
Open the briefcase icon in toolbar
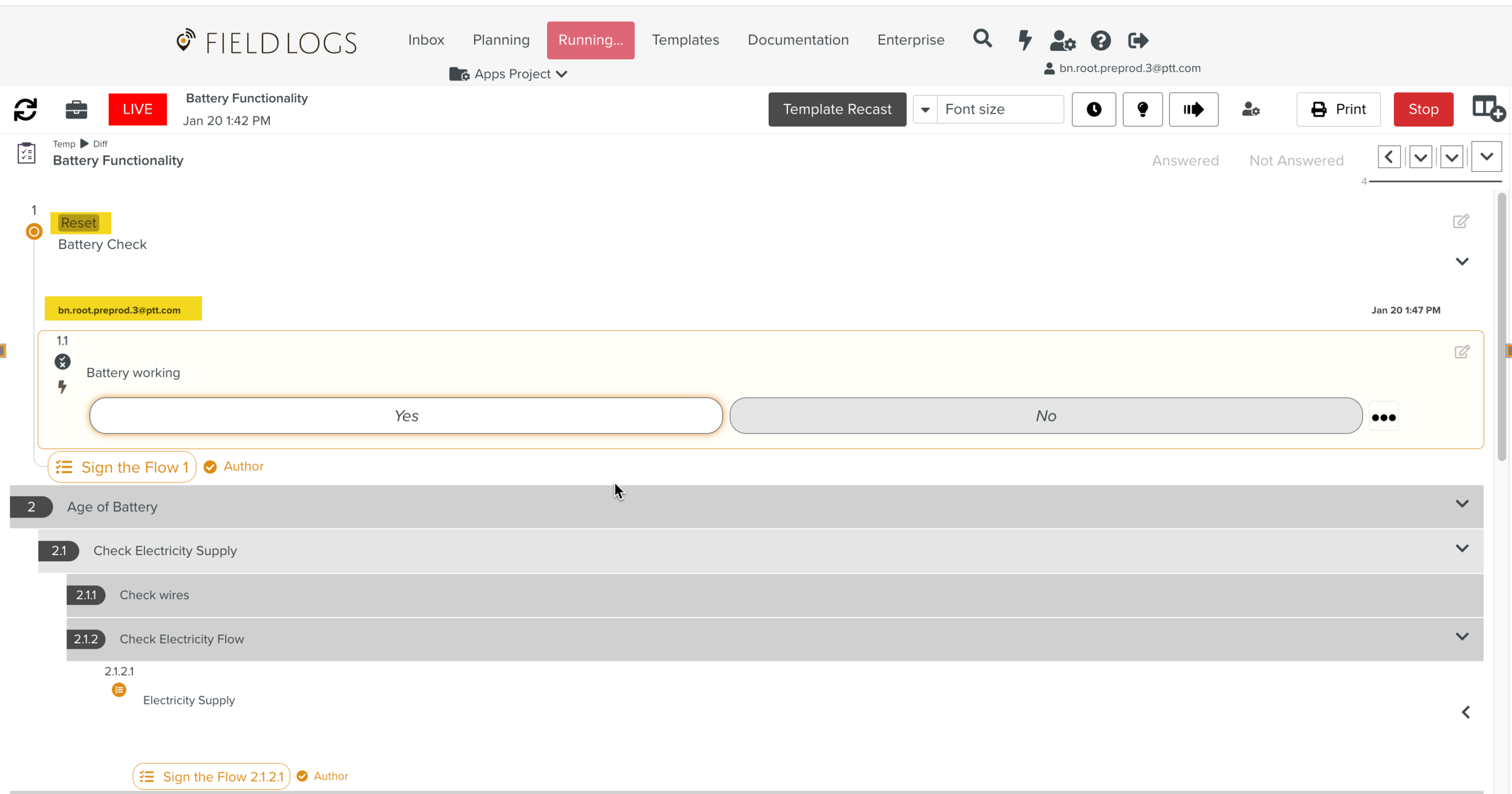(76, 109)
